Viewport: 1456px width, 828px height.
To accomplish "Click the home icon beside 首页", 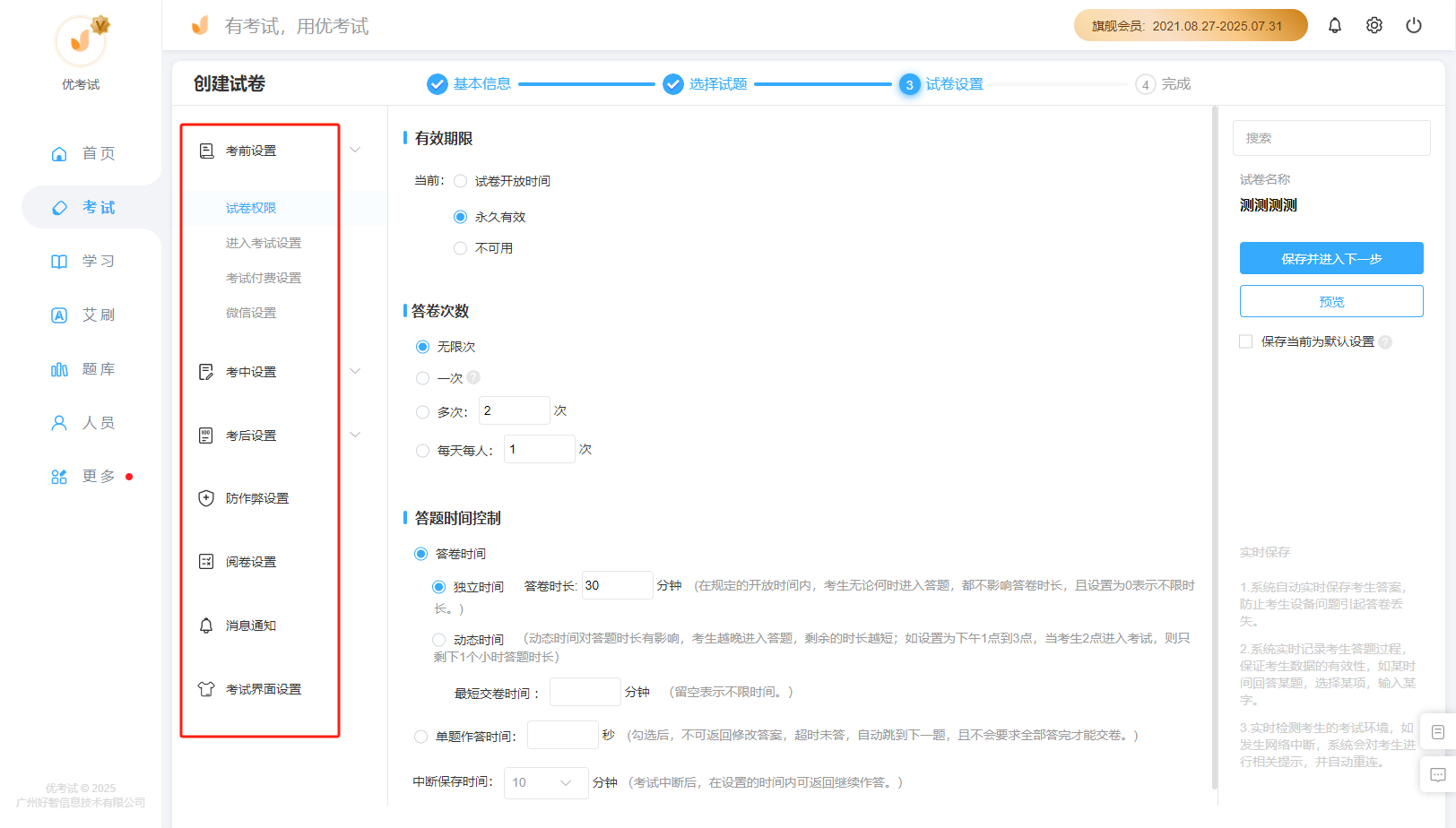I will pos(59,153).
